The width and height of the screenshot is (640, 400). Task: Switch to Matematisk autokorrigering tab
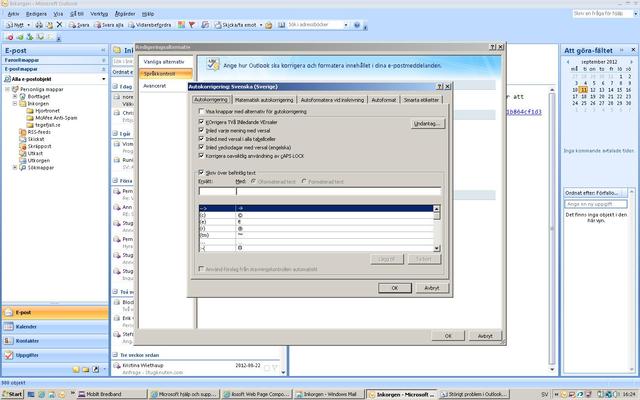264,100
